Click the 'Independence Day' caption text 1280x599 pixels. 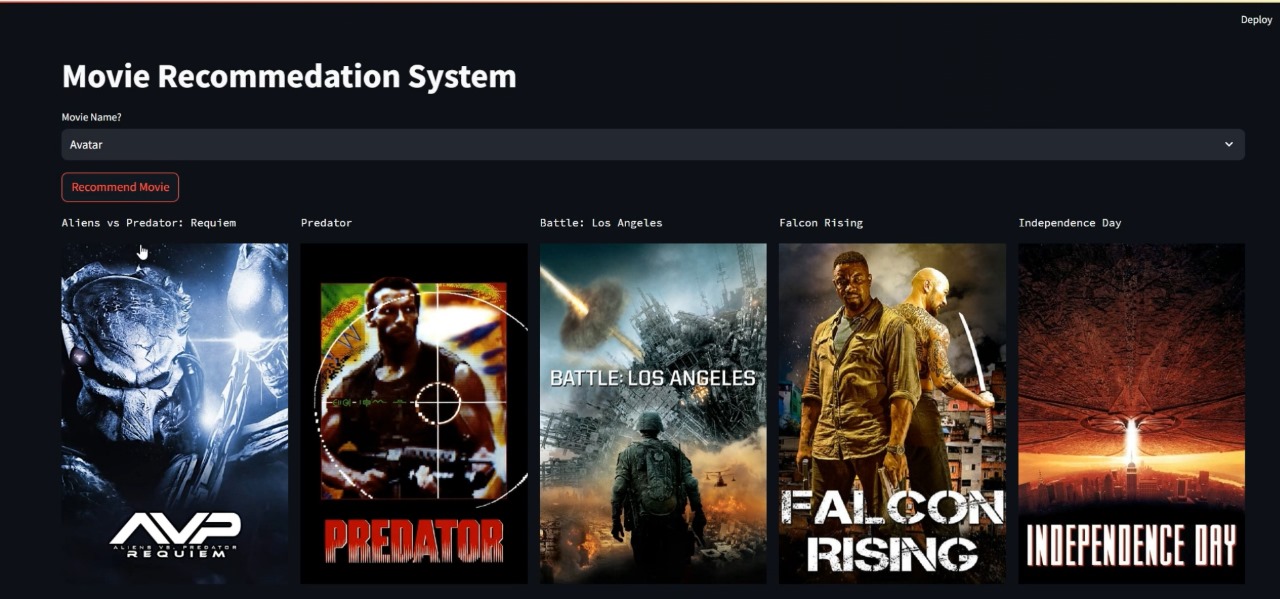[1069, 223]
